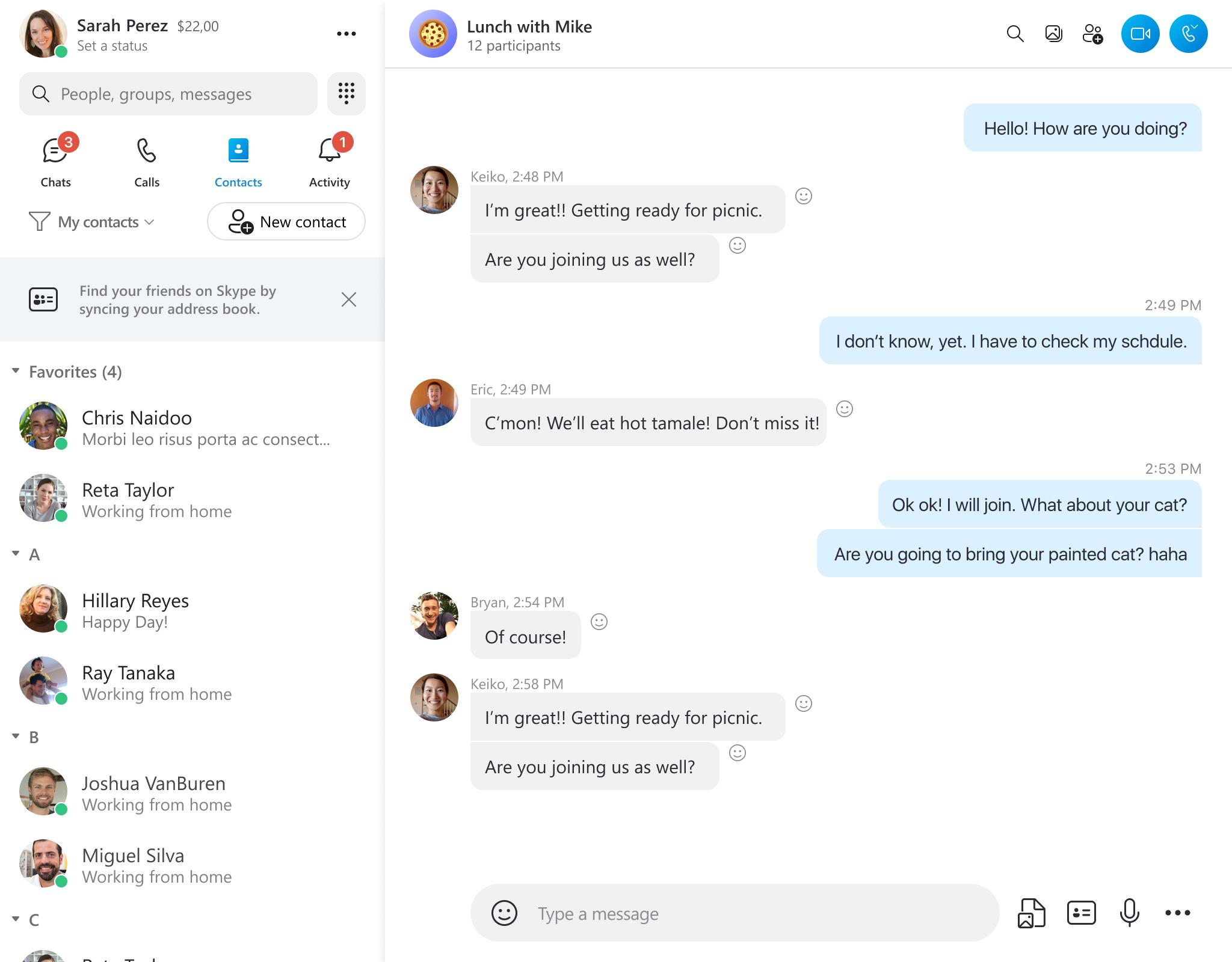Select the Calls tab
Image resolution: width=1232 pixels, height=962 pixels.
147,160
